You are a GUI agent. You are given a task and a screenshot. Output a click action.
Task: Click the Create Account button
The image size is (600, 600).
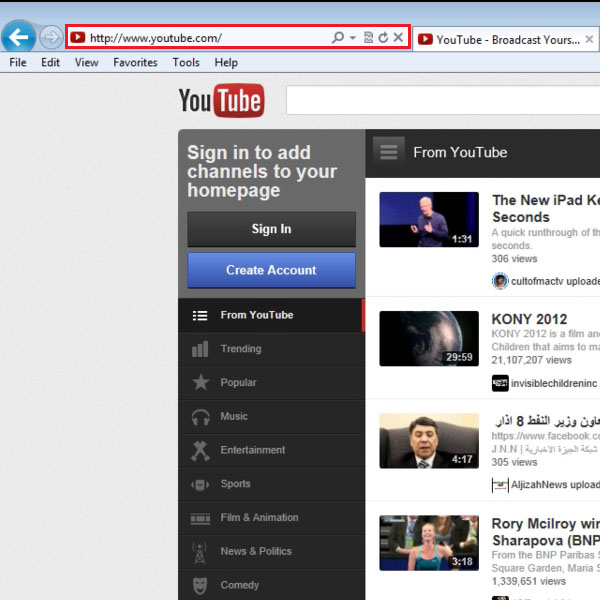271,270
